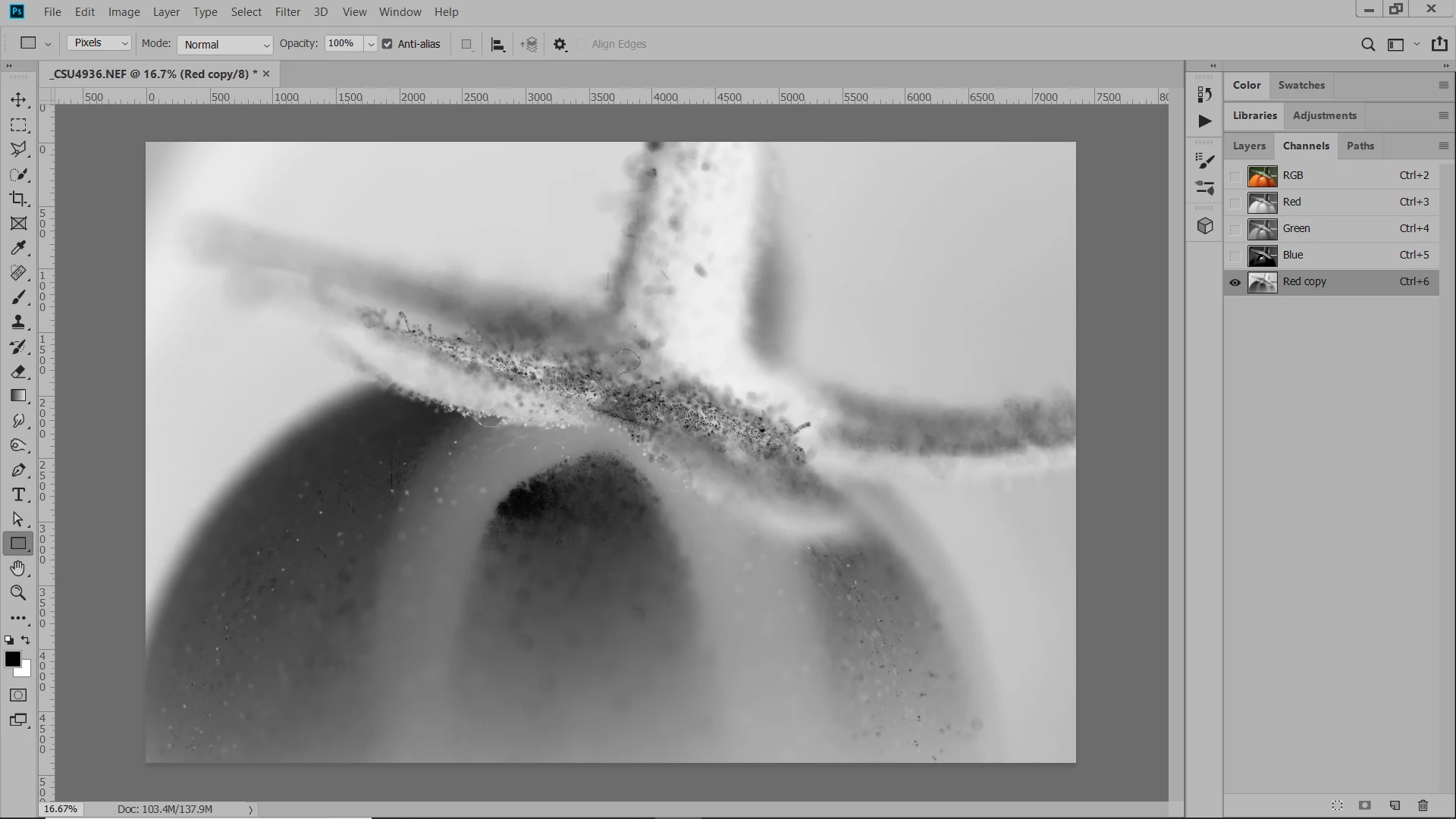Select the Eyedropper tool
The image size is (1456, 819).
(18, 248)
